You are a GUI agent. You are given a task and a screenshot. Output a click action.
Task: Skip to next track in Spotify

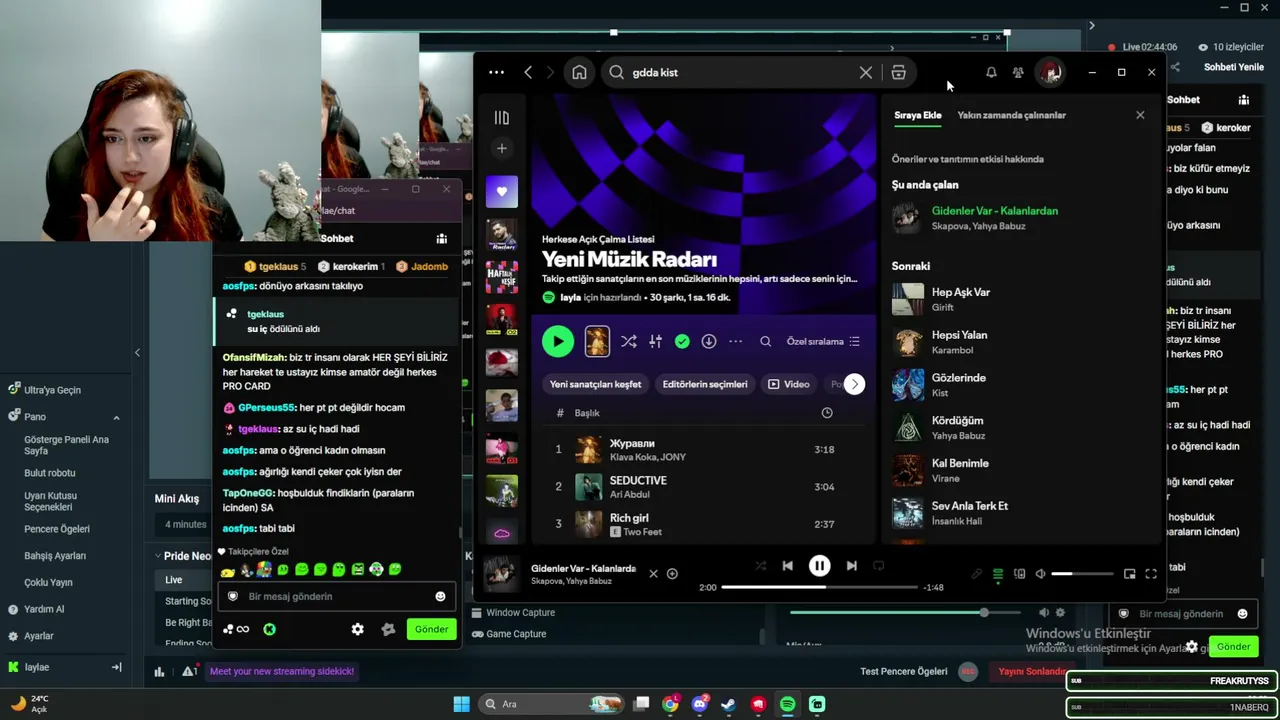pyautogui.click(x=851, y=566)
